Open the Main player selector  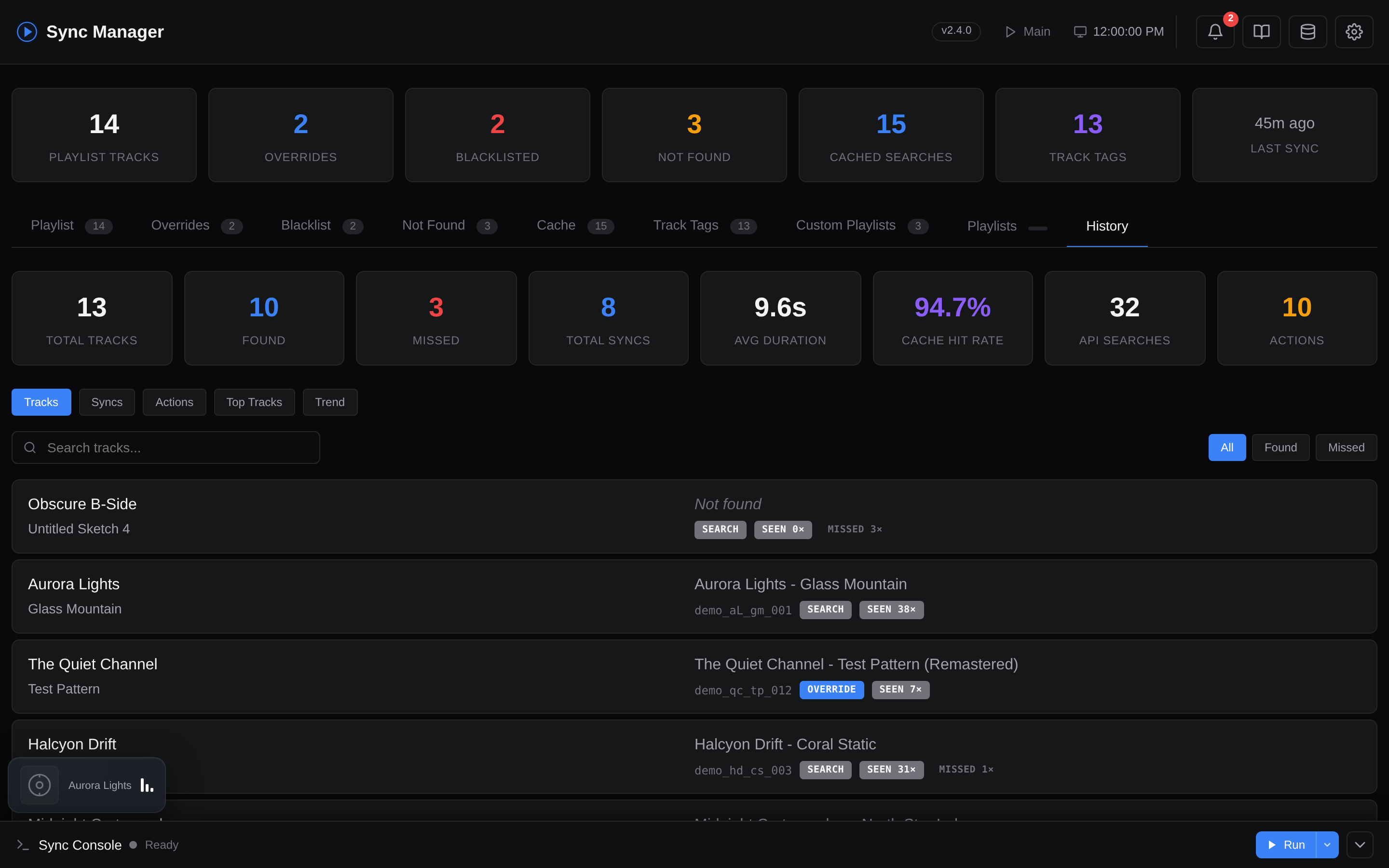point(1027,31)
